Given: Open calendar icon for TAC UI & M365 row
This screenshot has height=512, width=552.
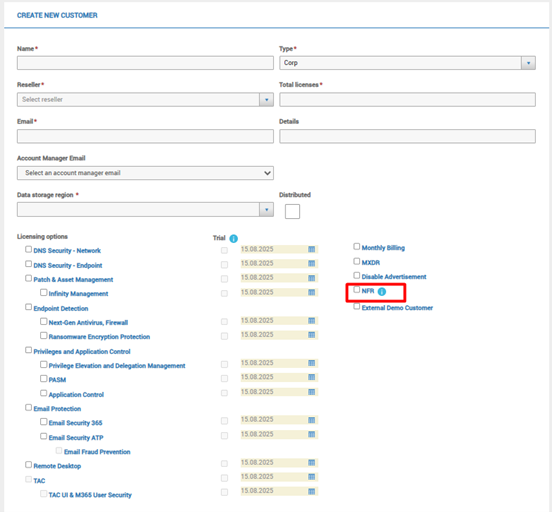Looking at the screenshot, I should click(x=312, y=491).
